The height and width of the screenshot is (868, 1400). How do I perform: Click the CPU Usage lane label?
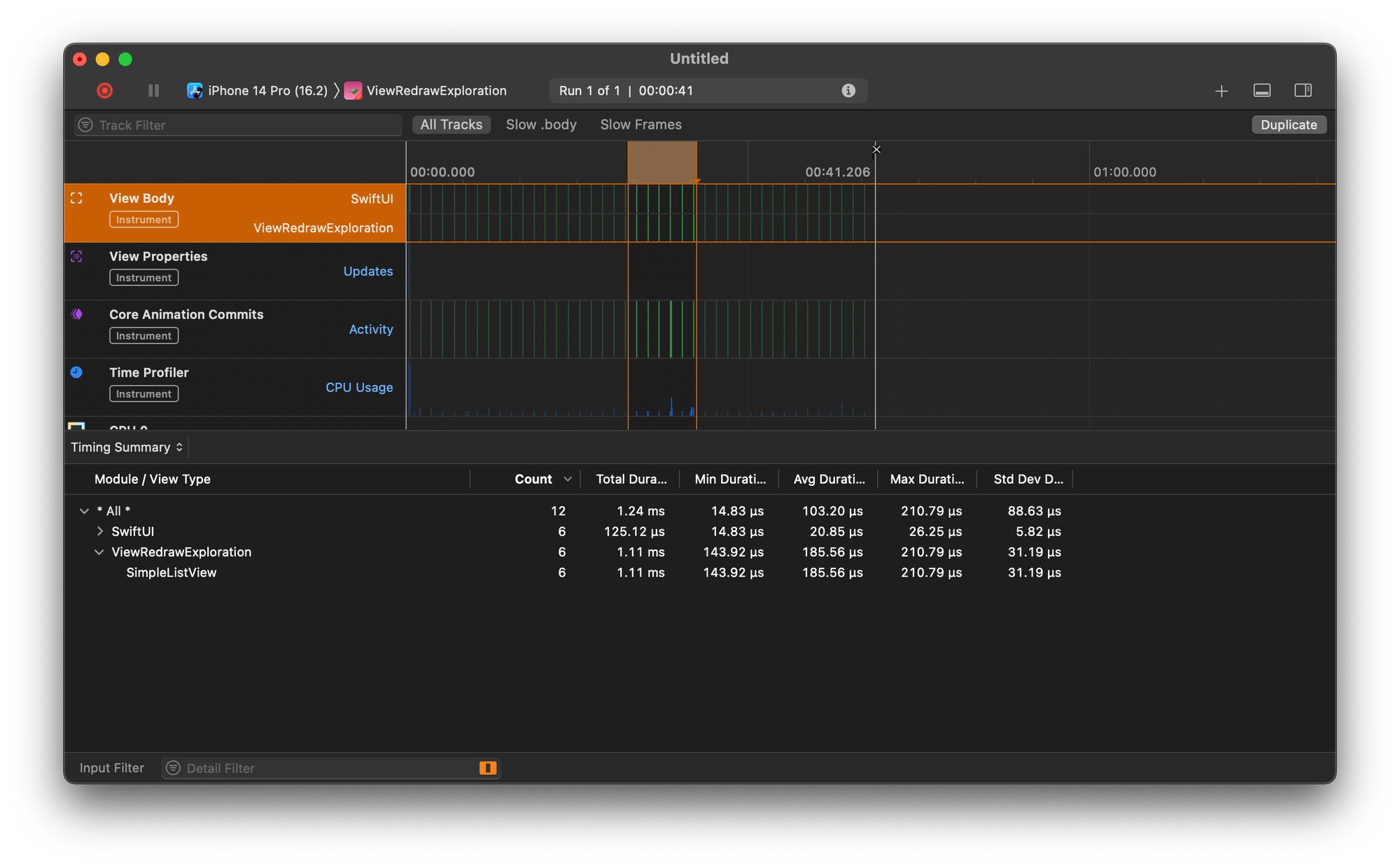(359, 387)
